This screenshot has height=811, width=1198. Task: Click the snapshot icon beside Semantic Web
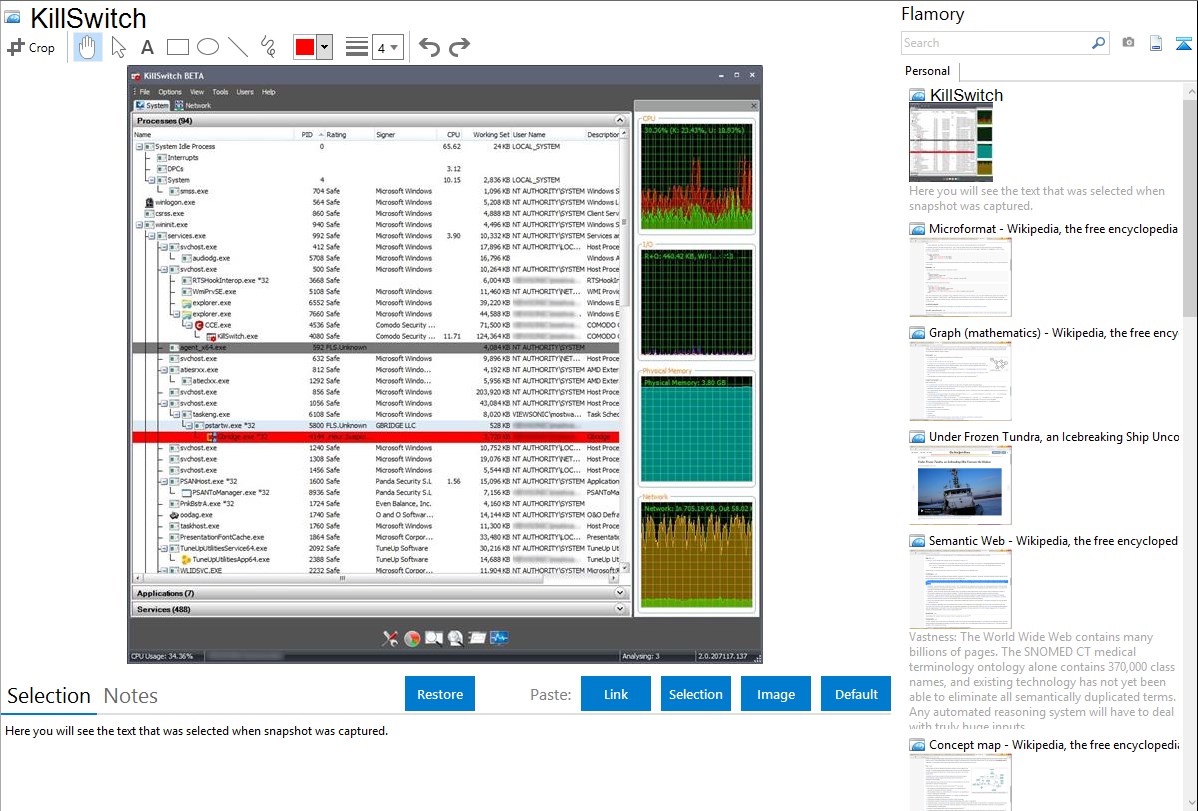[x=917, y=541]
